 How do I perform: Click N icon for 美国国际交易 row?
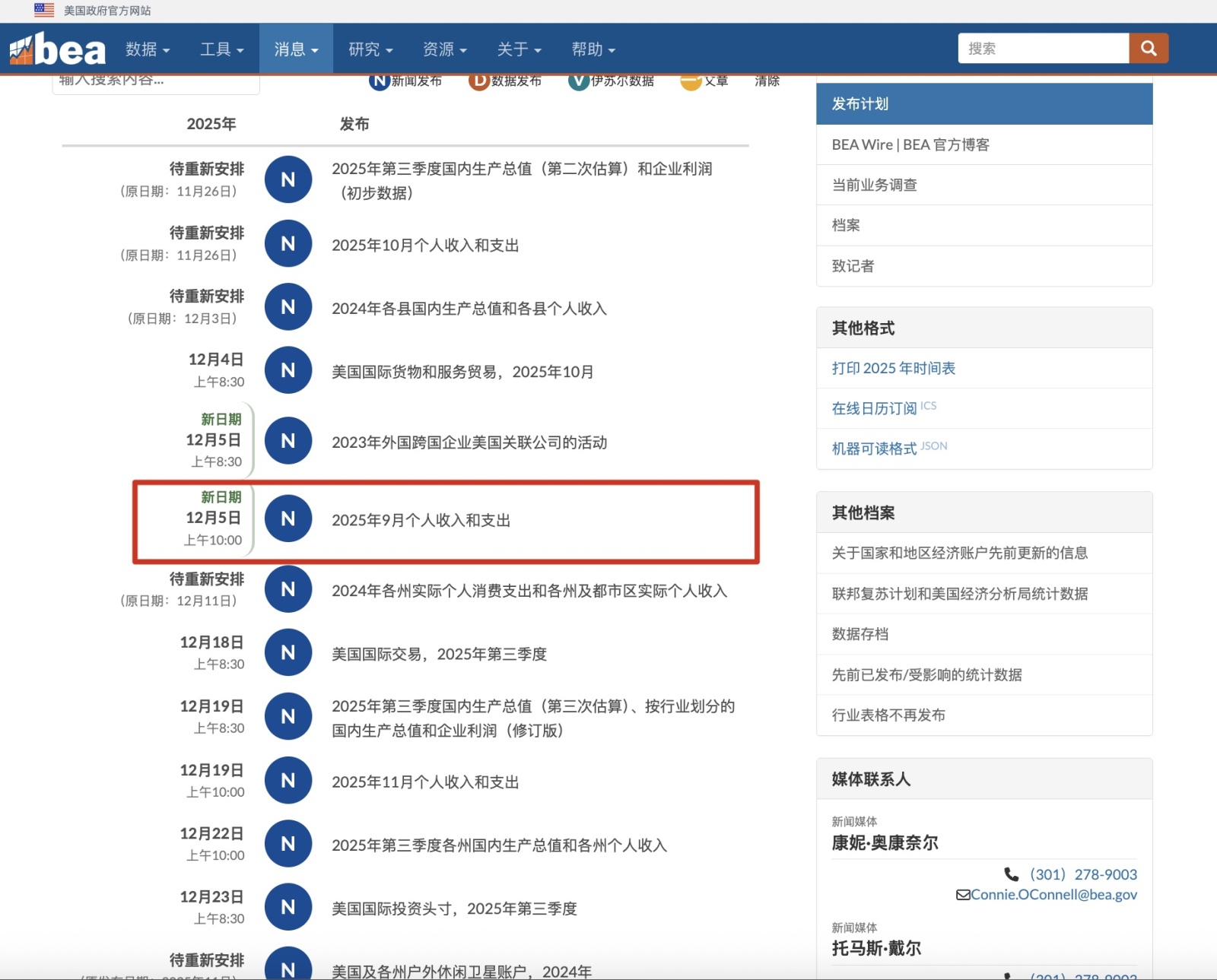(288, 652)
